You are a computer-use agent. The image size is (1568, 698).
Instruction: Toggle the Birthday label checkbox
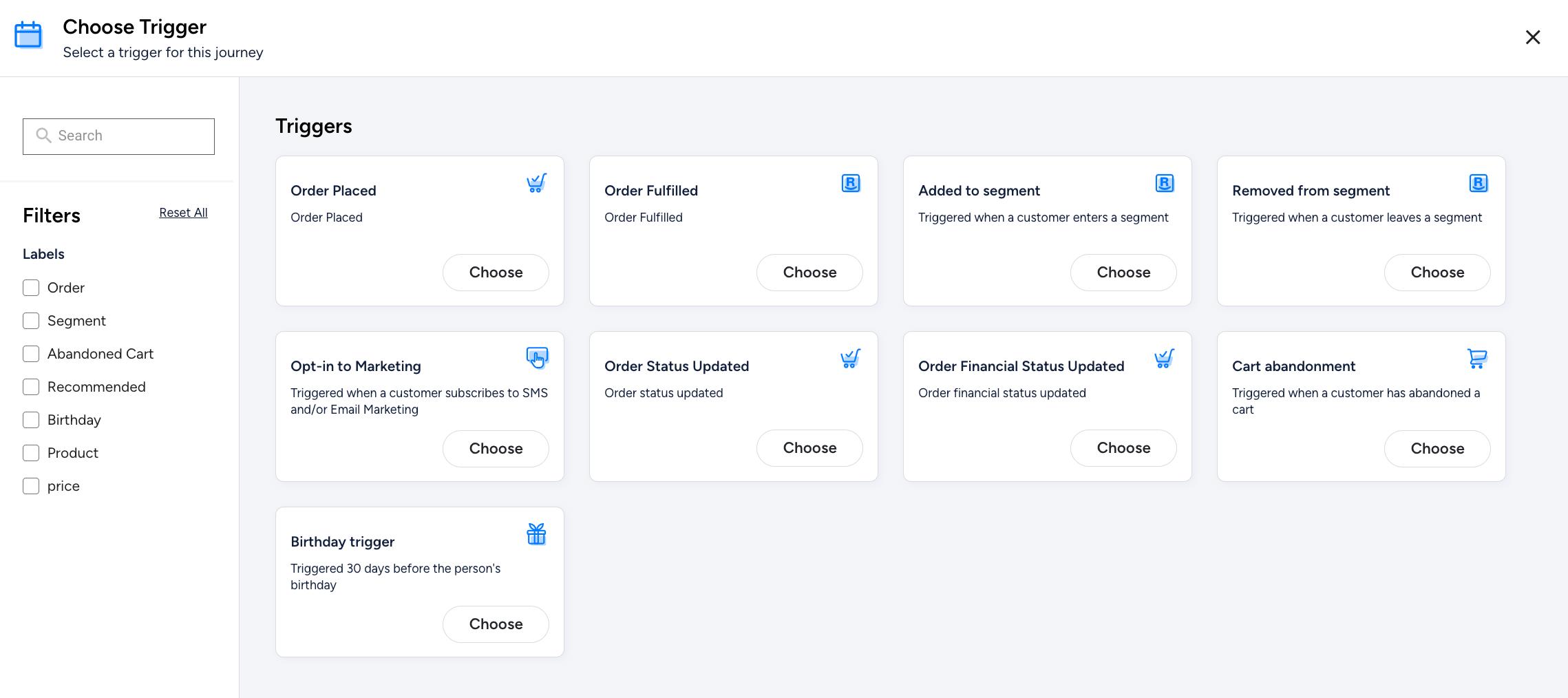(x=31, y=420)
